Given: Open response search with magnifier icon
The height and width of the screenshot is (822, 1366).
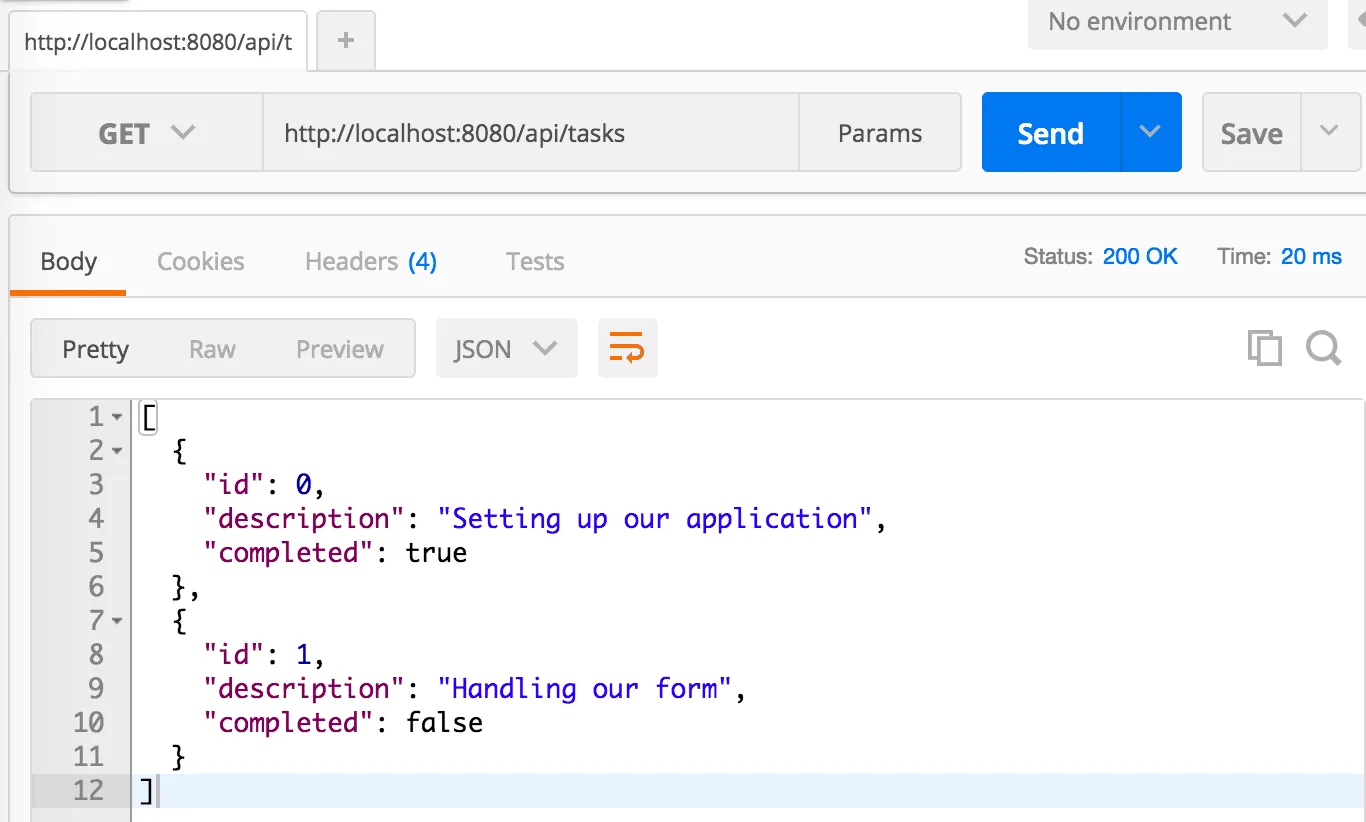Looking at the screenshot, I should coord(1324,348).
